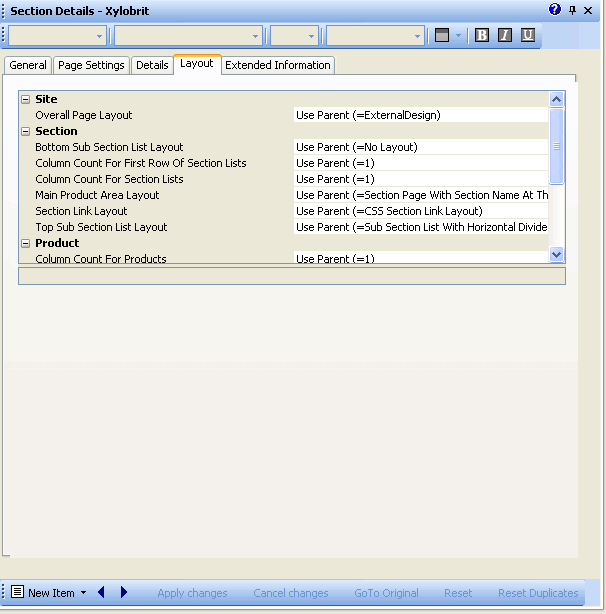Switch to the Extended Information tab
This screenshot has height=614, width=606.
point(277,65)
